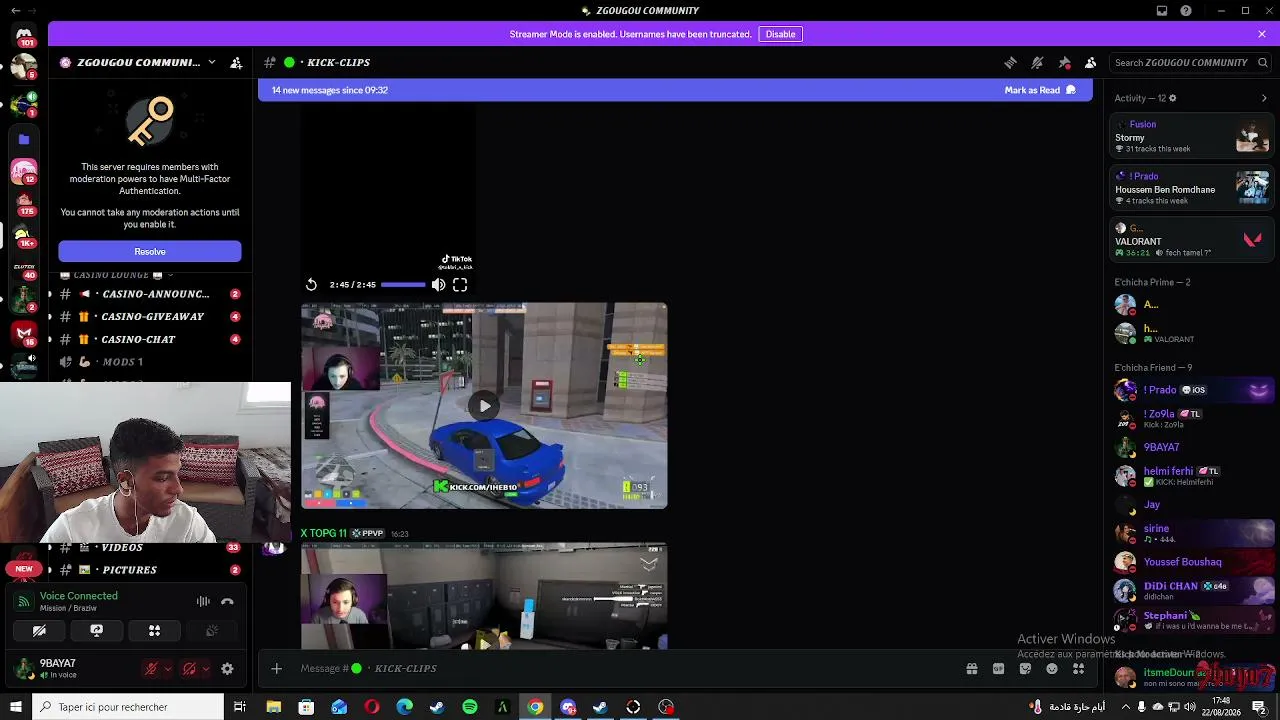Turn on camera in voice panel
The width and height of the screenshot is (1280, 720).
[39, 631]
